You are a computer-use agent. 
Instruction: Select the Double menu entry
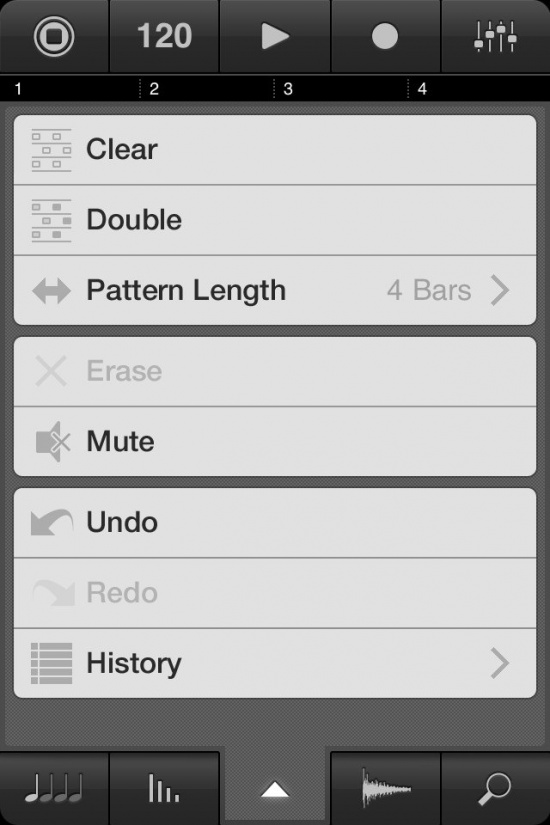275,220
